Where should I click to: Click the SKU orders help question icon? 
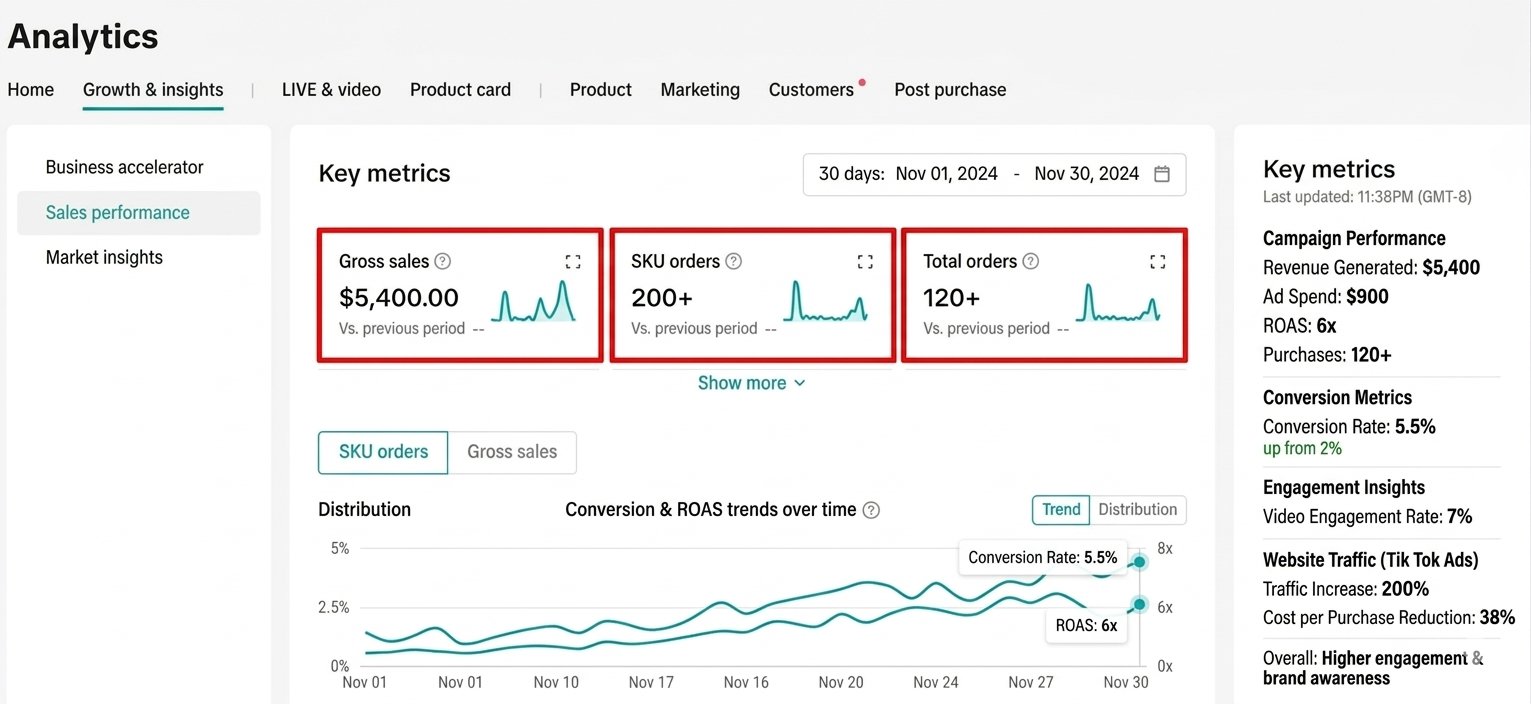point(734,261)
